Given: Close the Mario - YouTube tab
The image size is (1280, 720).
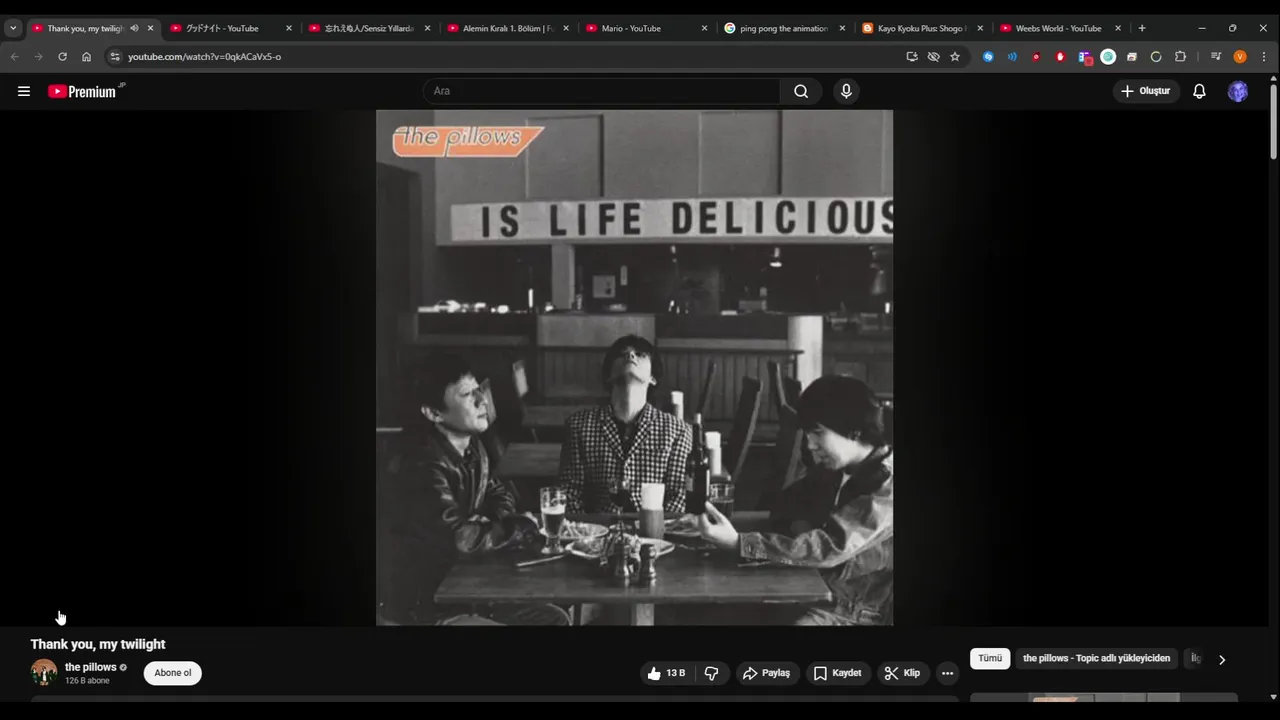Looking at the screenshot, I should click(x=704, y=28).
